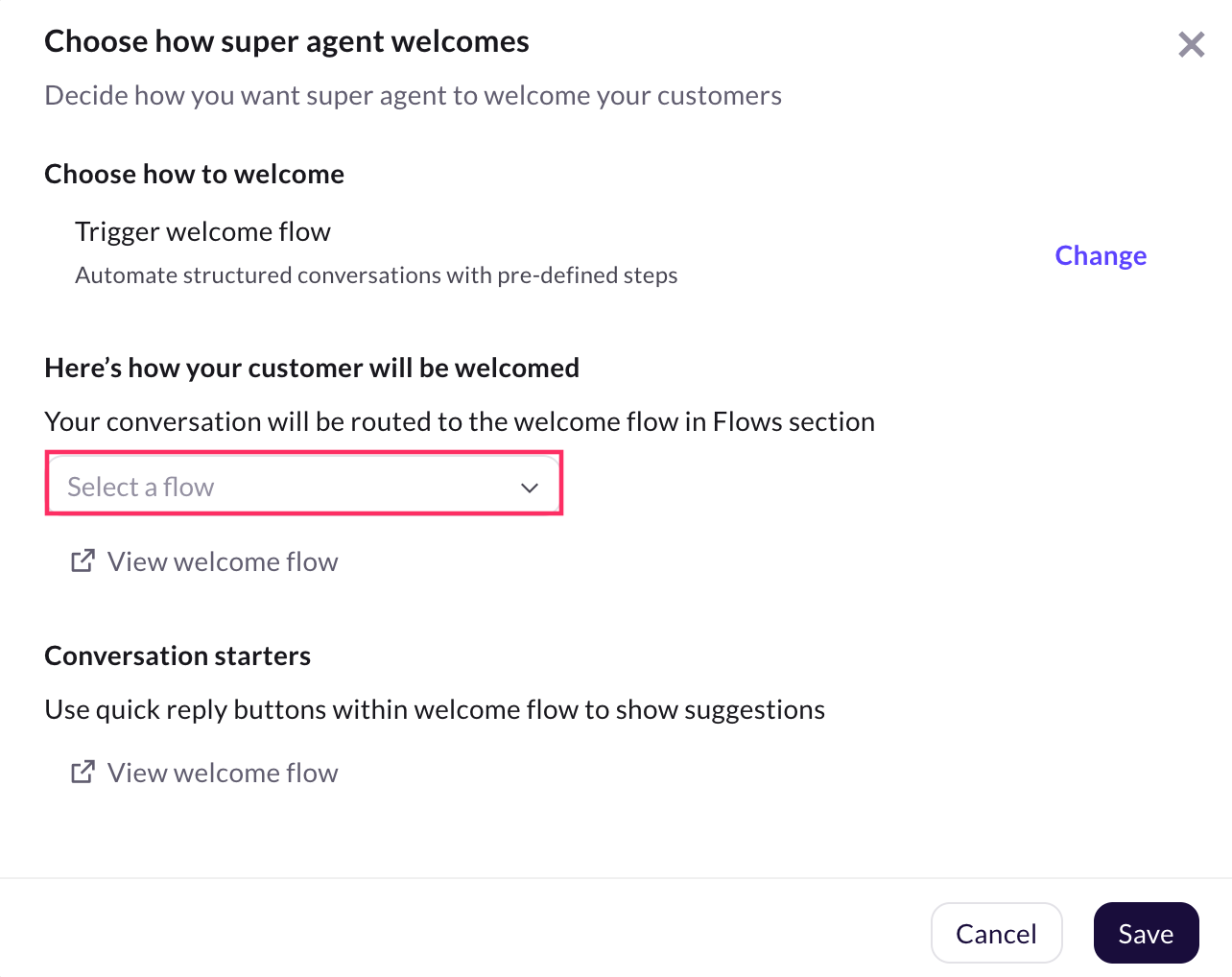Image resolution: width=1232 pixels, height=977 pixels.
Task: Click the Change link for welcome method
Action: [x=1101, y=255]
